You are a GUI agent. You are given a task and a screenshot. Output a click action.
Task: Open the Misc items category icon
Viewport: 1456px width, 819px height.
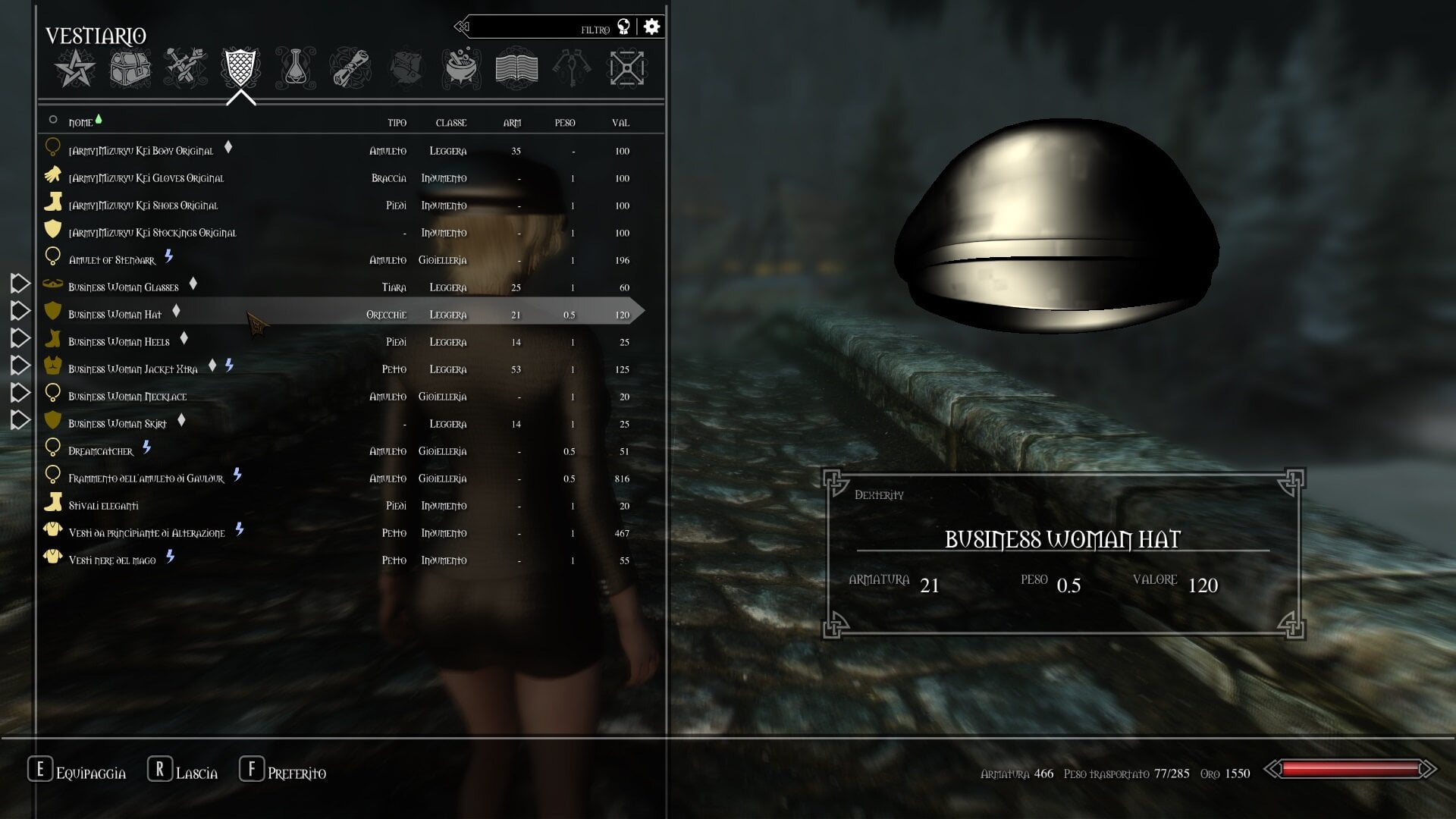tap(626, 68)
